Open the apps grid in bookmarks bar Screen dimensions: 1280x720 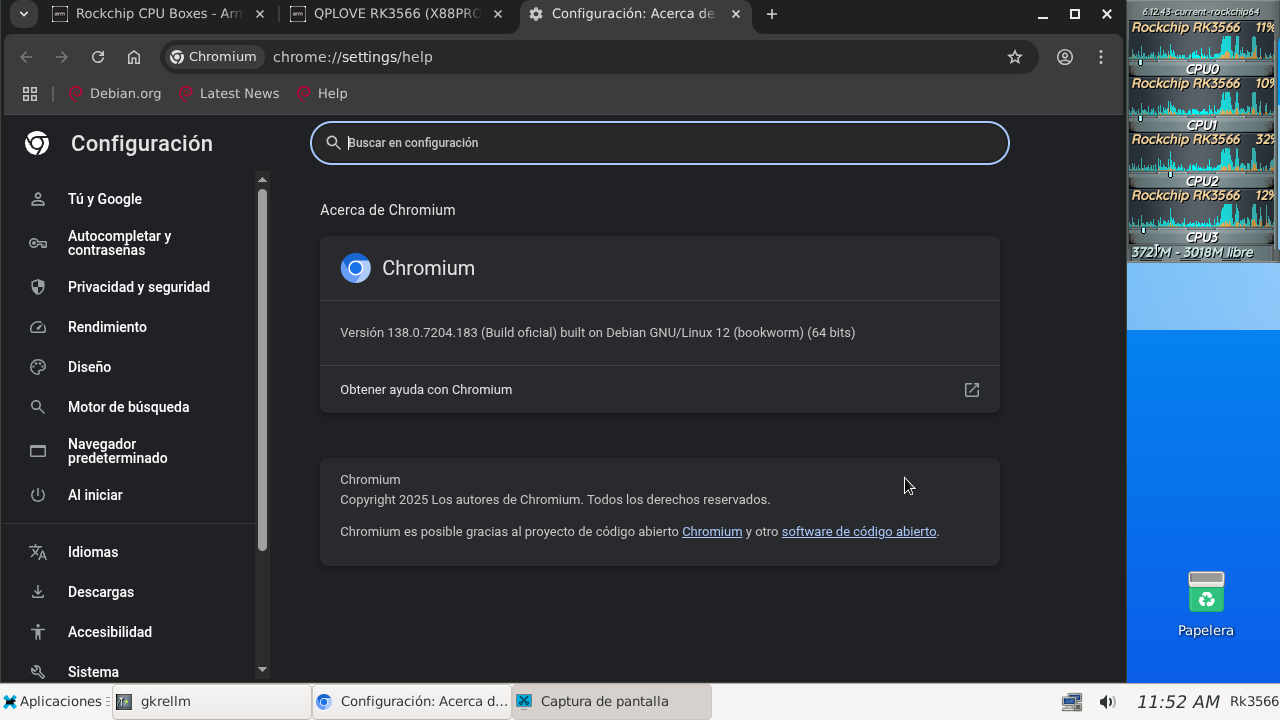(x=30, y=93)
